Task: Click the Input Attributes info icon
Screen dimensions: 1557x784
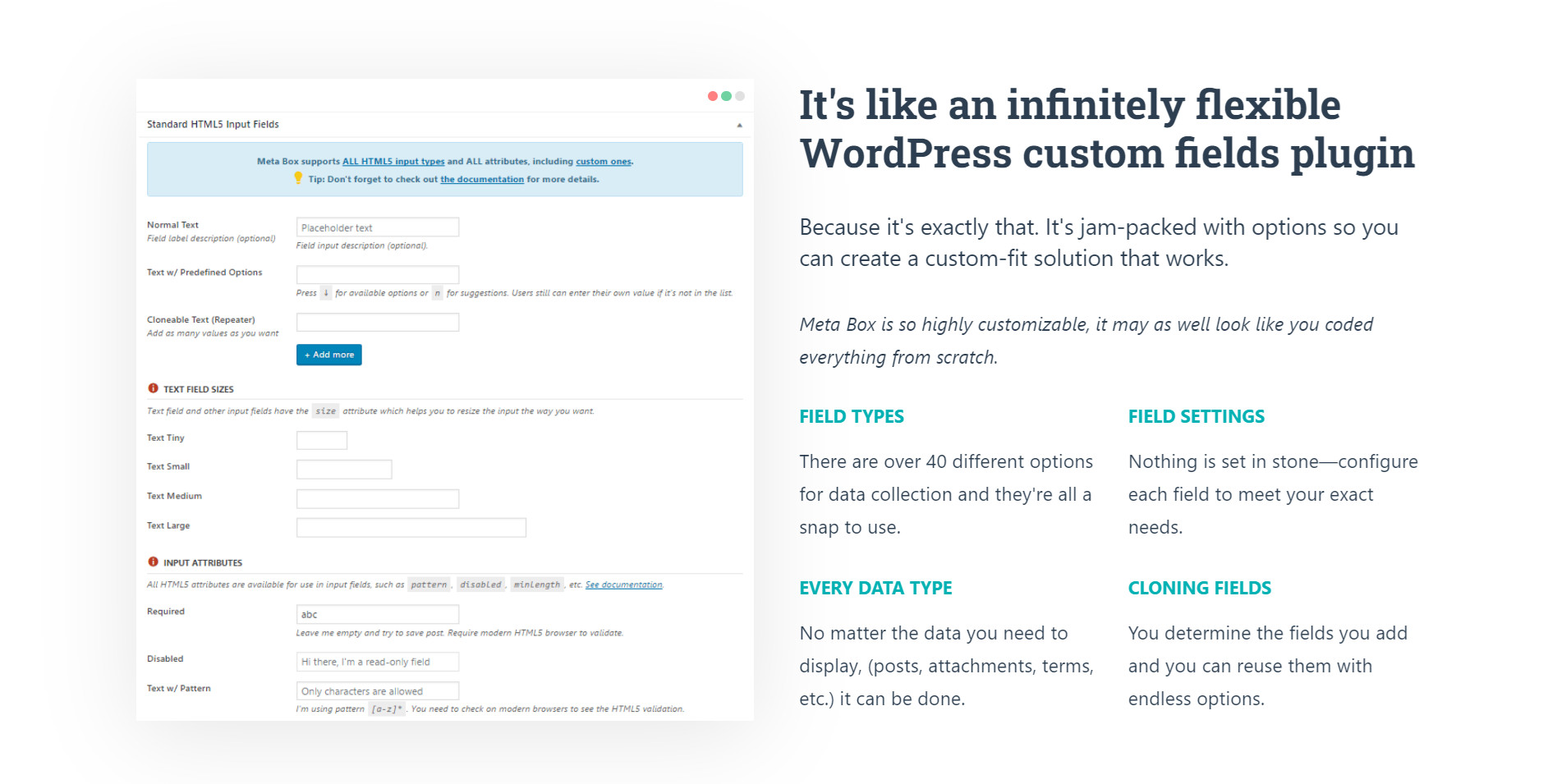Action: tap(153, 562)
